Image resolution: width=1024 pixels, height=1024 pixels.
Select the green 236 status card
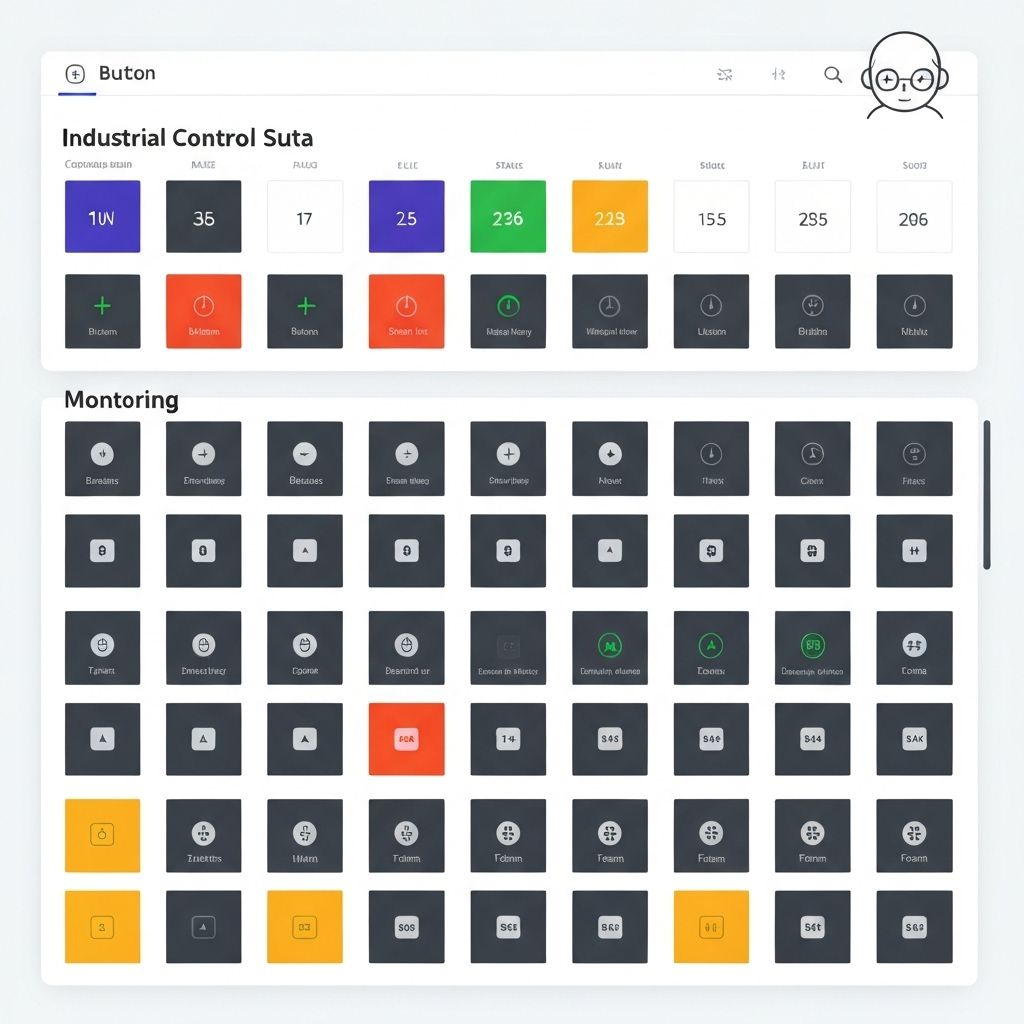pos(507,216)
